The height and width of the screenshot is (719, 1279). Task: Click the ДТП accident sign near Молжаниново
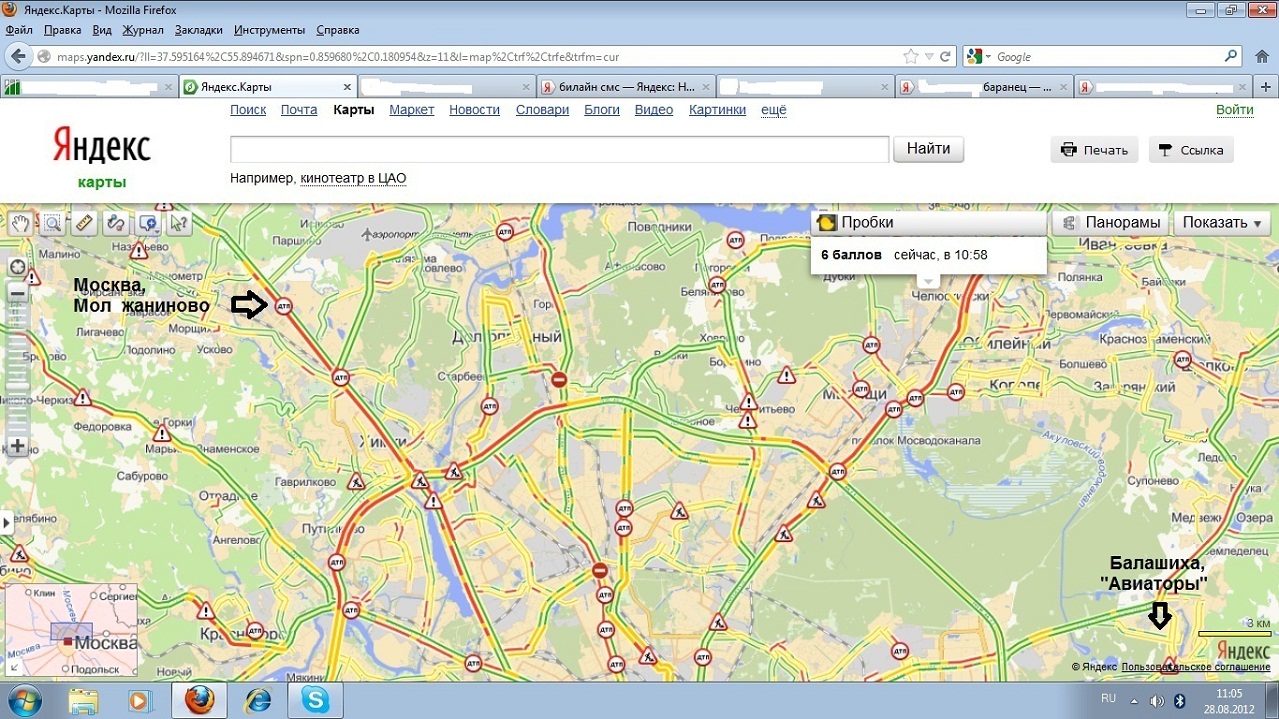[284, 307]
